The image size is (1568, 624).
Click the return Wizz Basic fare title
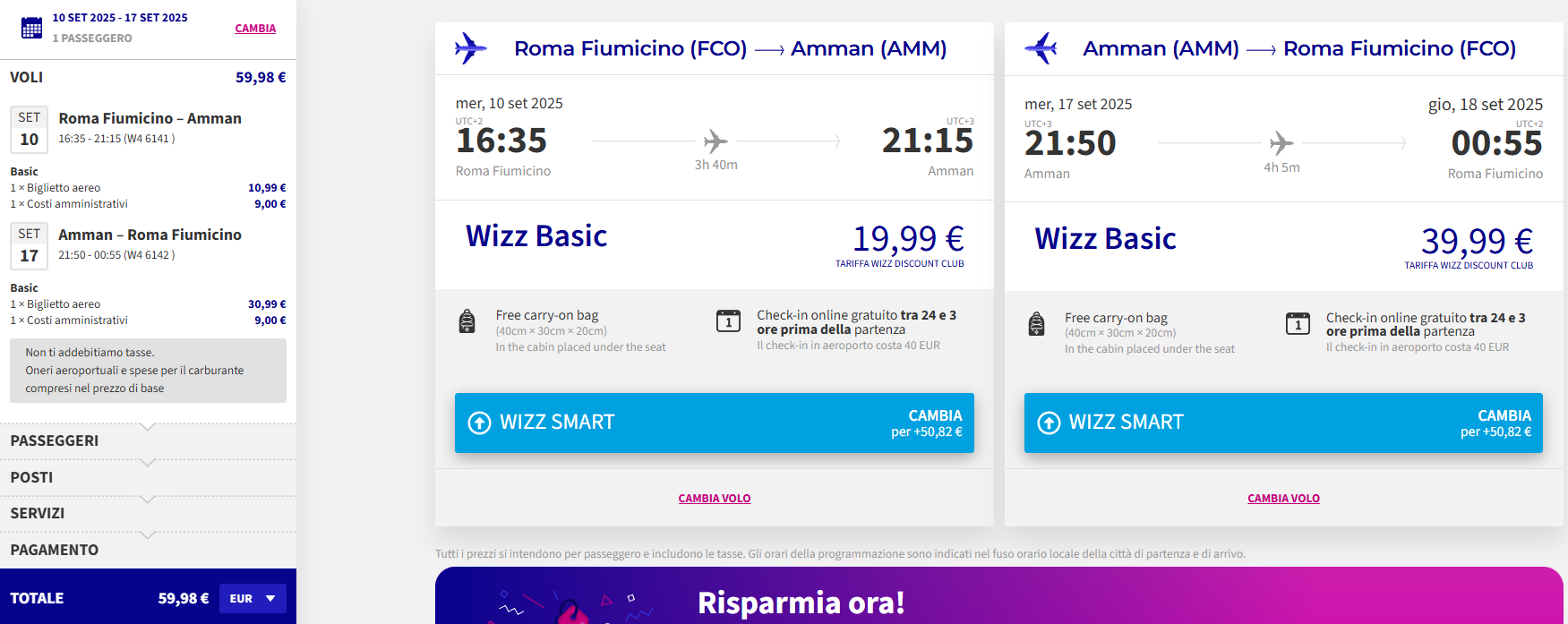tap(1105, 239)
